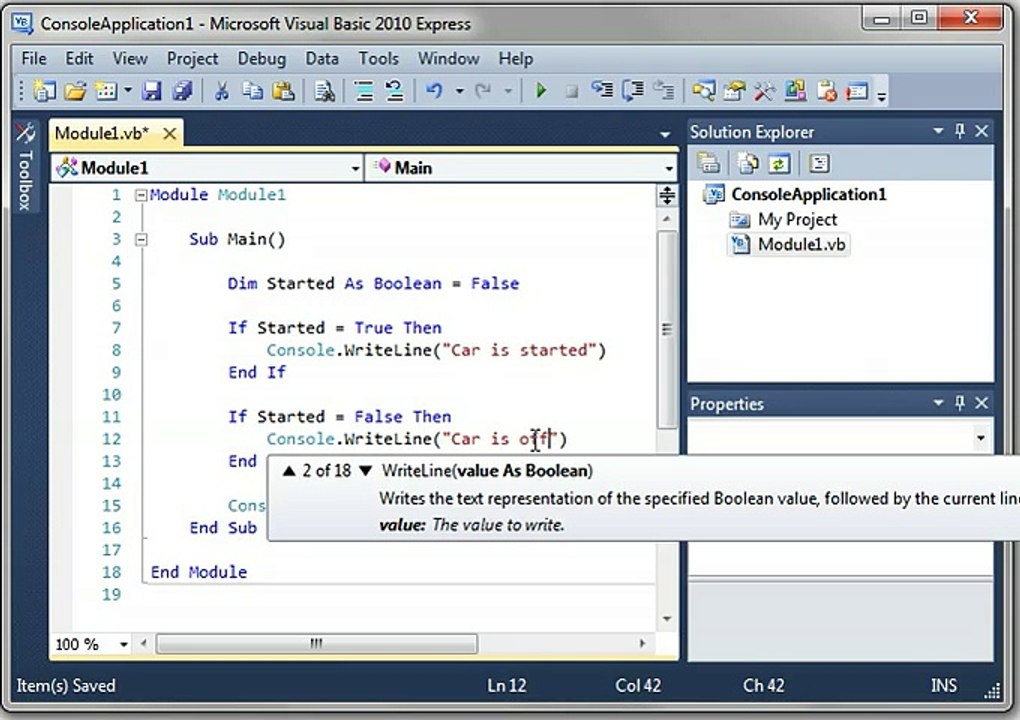
Task: Click the Cut scissors icon
Action: tap(221, 91)
